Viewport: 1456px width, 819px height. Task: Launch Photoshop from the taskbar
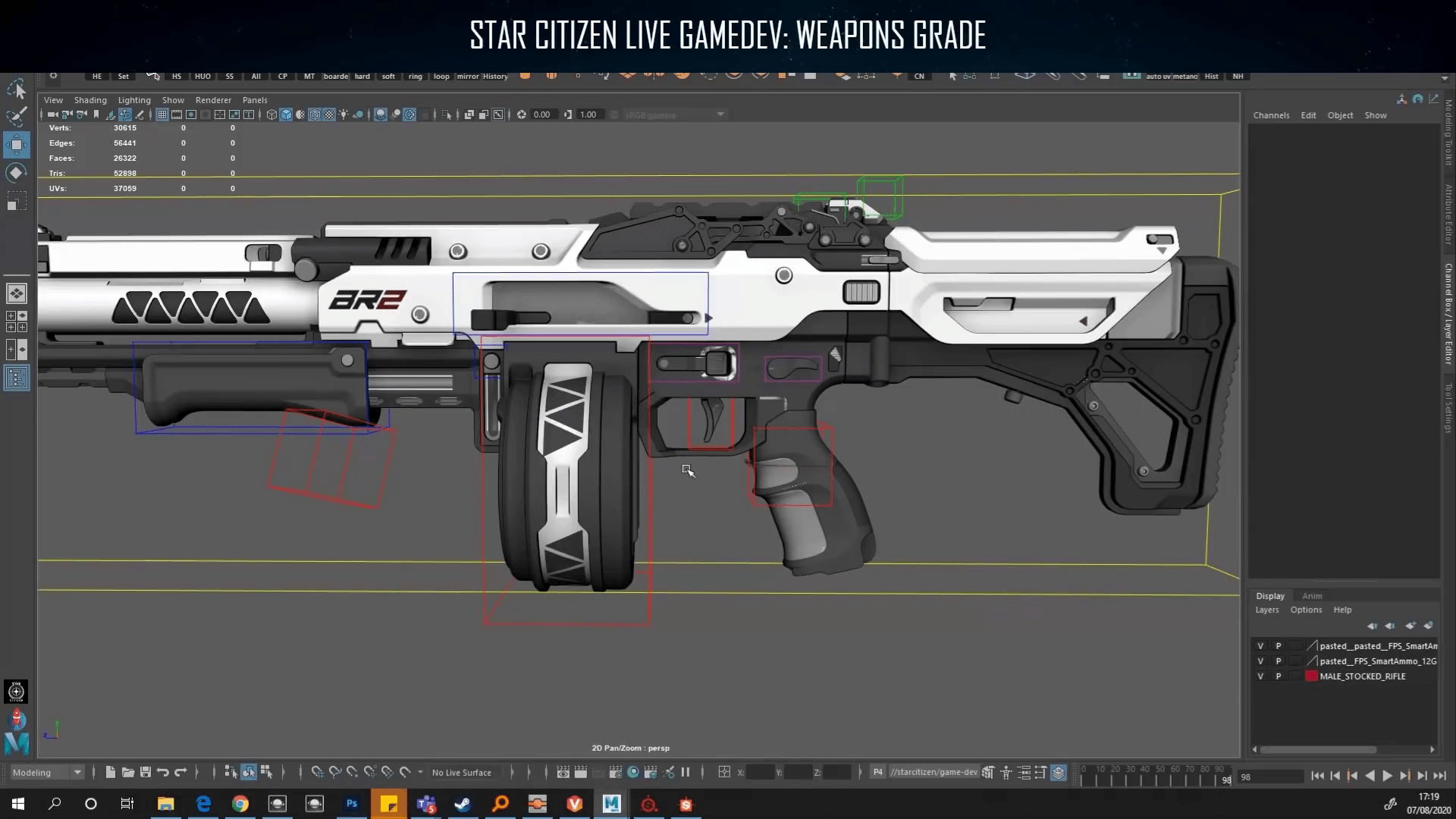351,805
